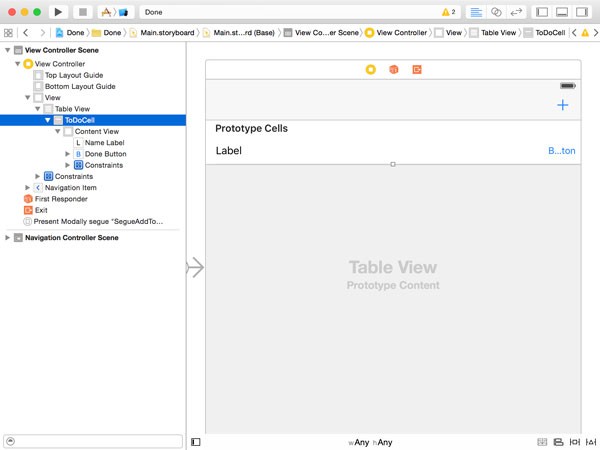Select the B...ton button in prototype cell
This screenshot has height=450, width=600.
coord(562,151)
